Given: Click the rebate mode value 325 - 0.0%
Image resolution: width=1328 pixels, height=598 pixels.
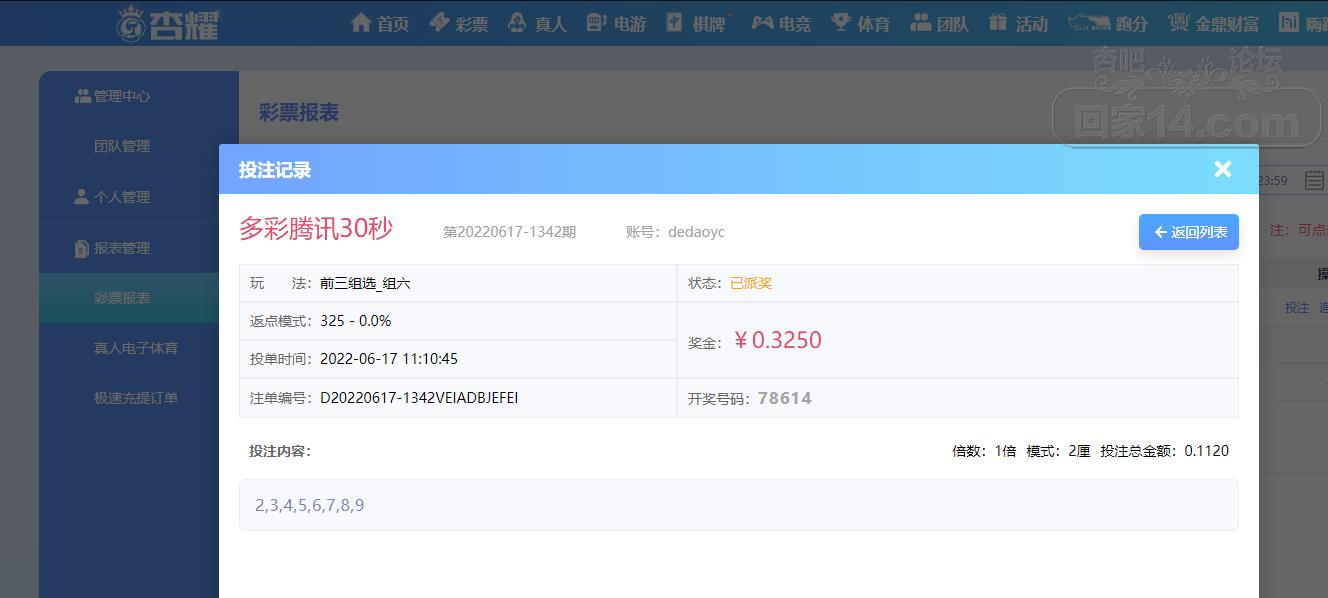Looking at the screenshot, I should pyautogui.click(x=356, y=321).
